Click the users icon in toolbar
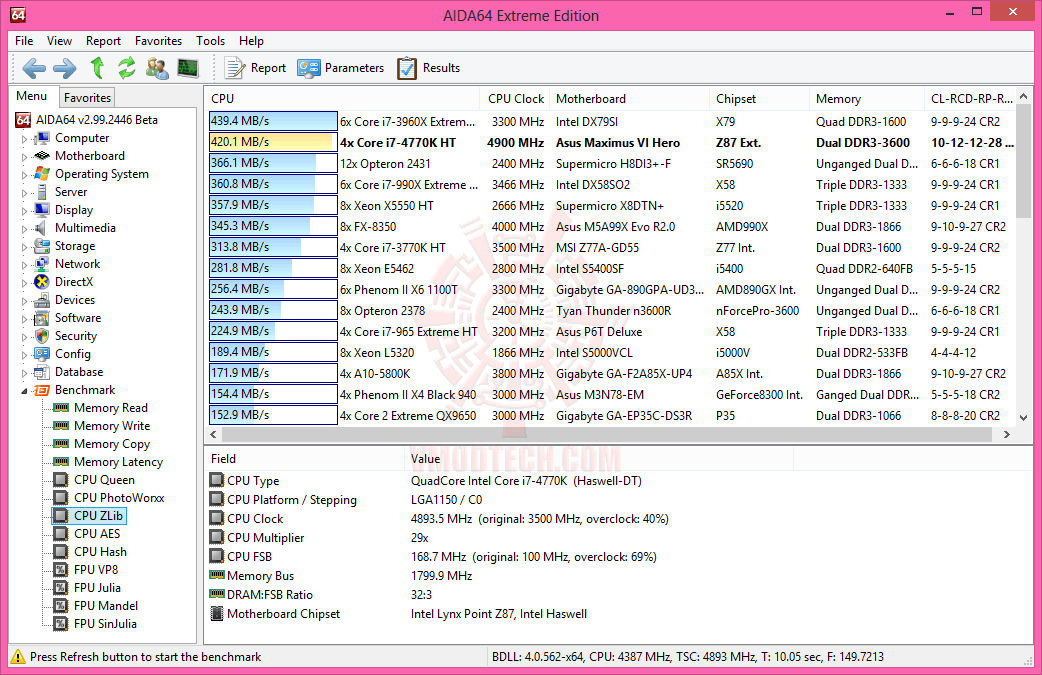This screenshot has width=1042, height=675. click(157, 68)
